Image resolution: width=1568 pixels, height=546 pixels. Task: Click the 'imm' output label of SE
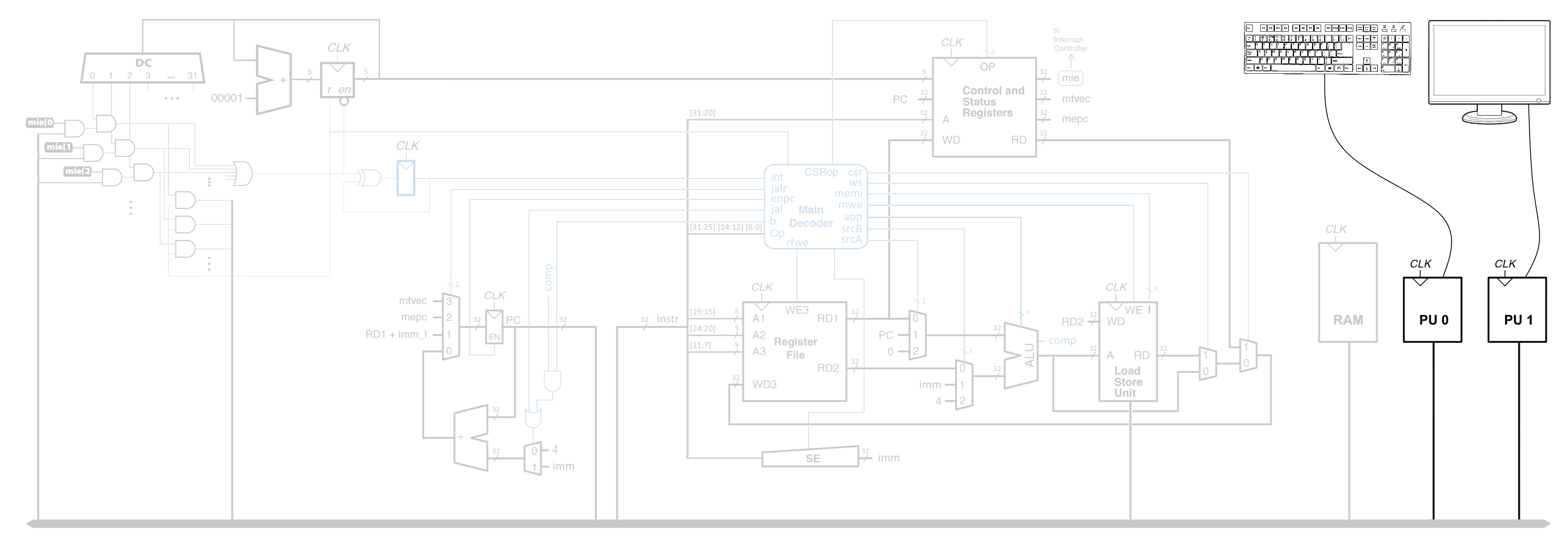coord(889,458)
